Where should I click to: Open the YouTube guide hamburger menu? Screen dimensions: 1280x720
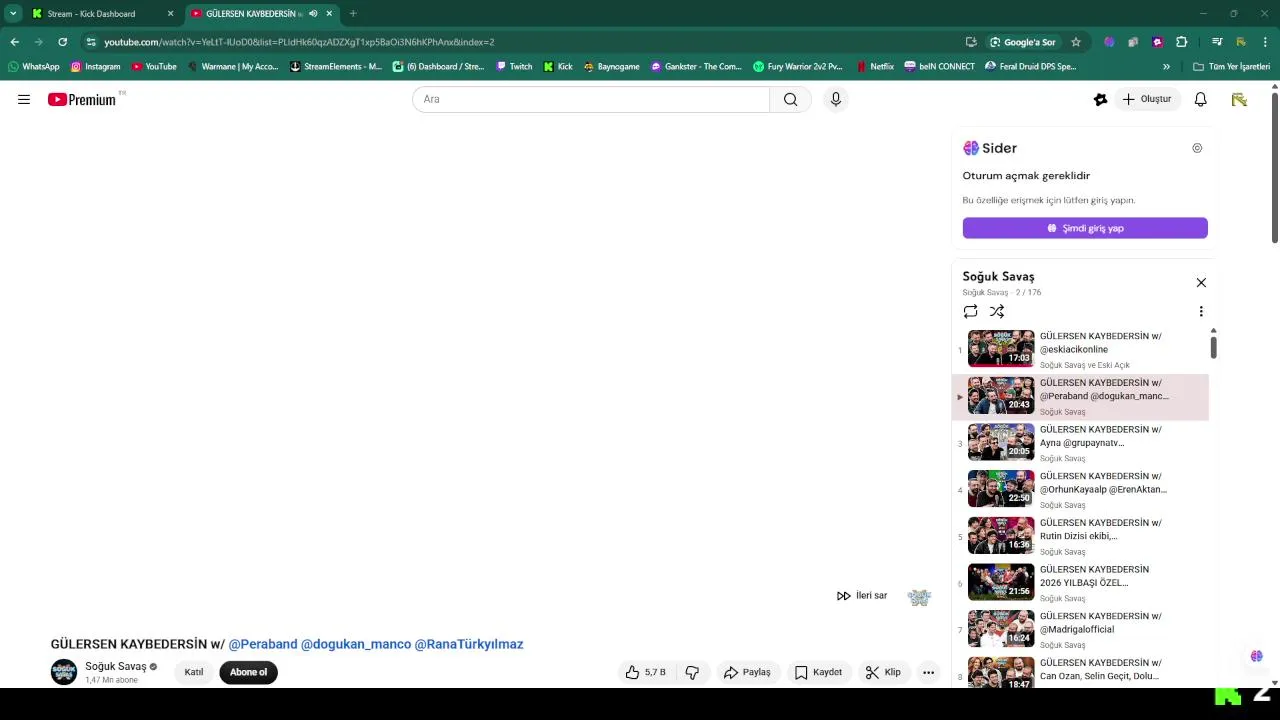(24, 99)
